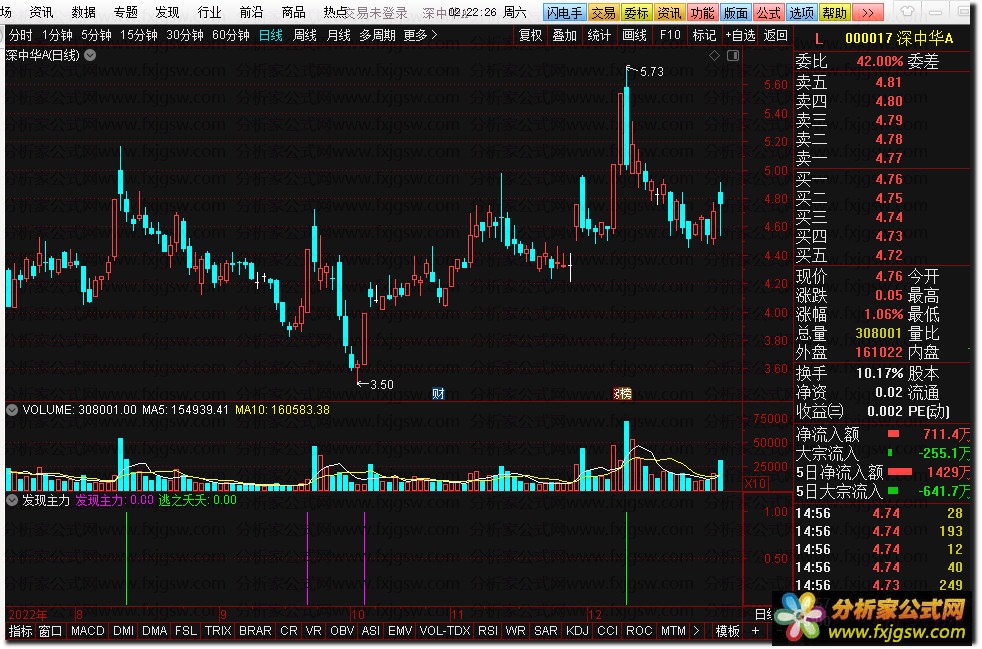Click 叠加 overlay button

coord(564,35)
